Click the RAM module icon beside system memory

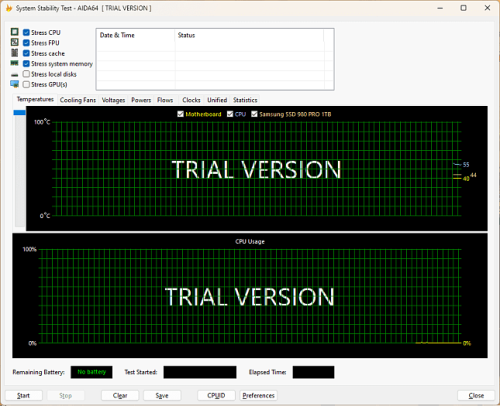coord(14,63)
